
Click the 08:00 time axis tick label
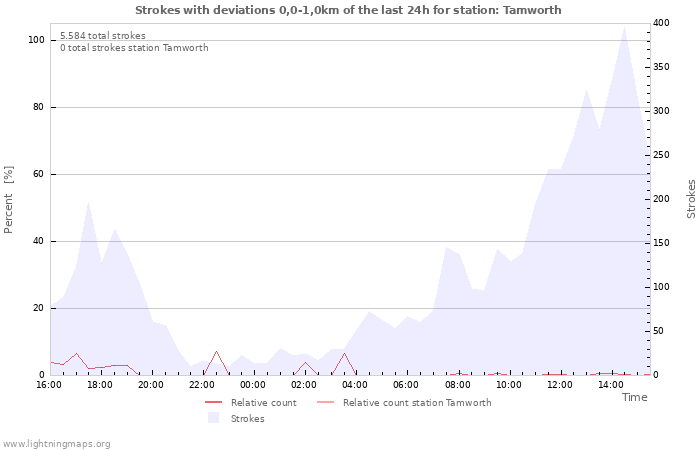458,385
